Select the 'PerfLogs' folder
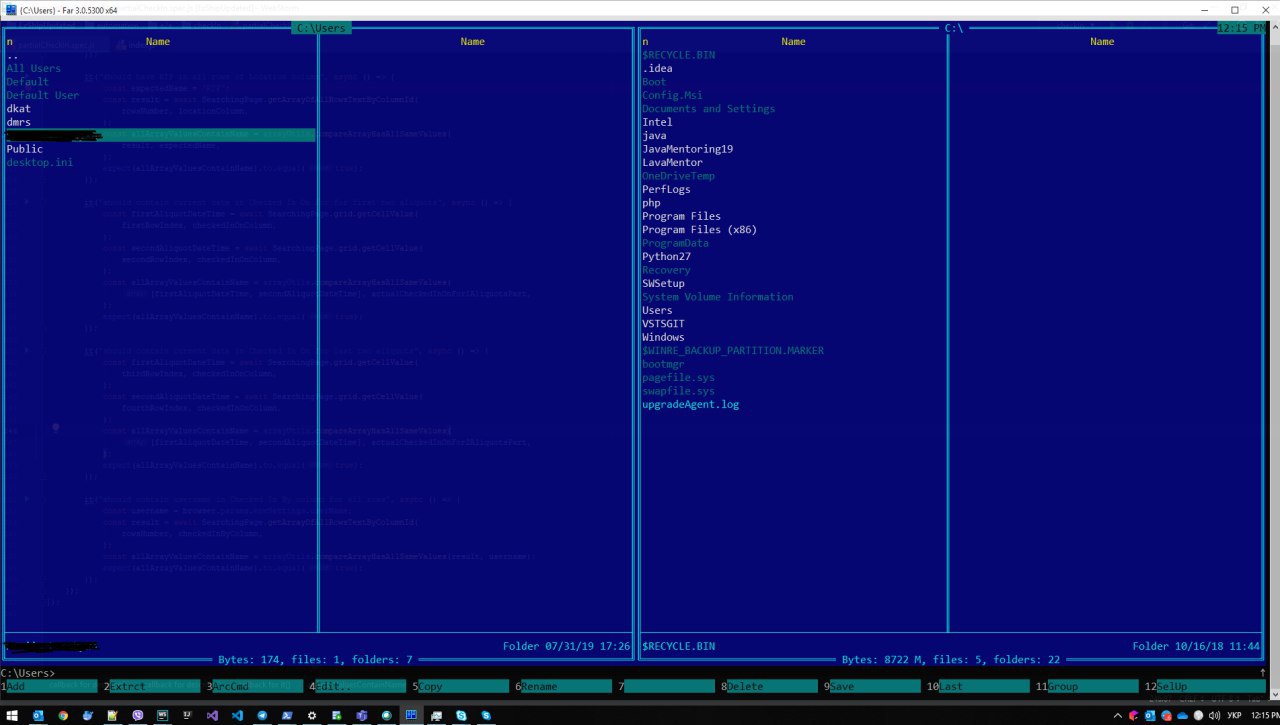This screenshot has width=1280, height=725. (666, 189)
